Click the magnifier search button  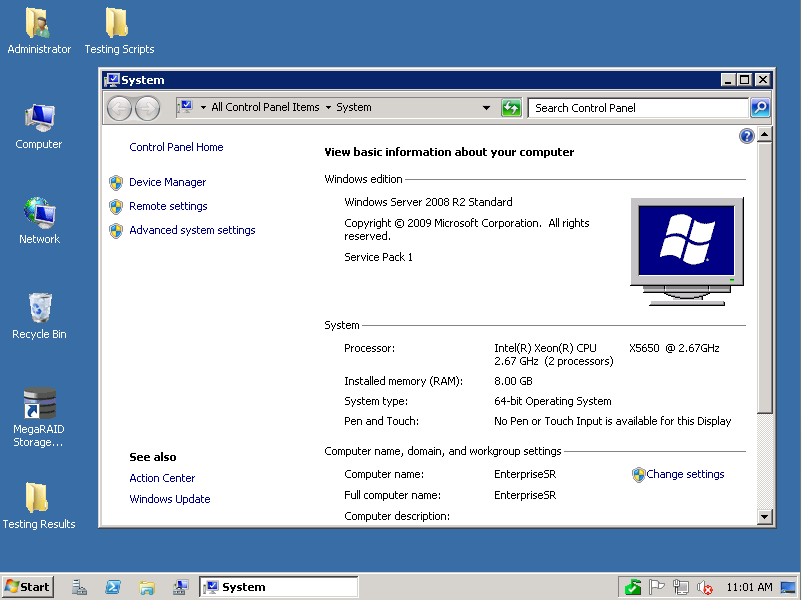(x=760, y=108)
